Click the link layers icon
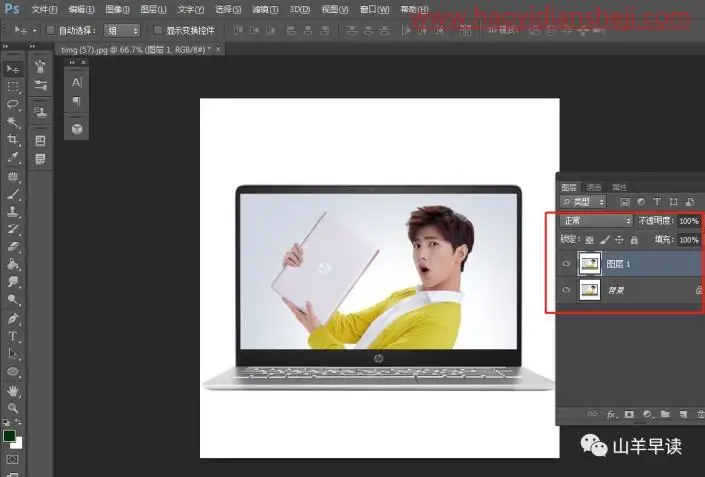705x477 pixels. [592, 414]
